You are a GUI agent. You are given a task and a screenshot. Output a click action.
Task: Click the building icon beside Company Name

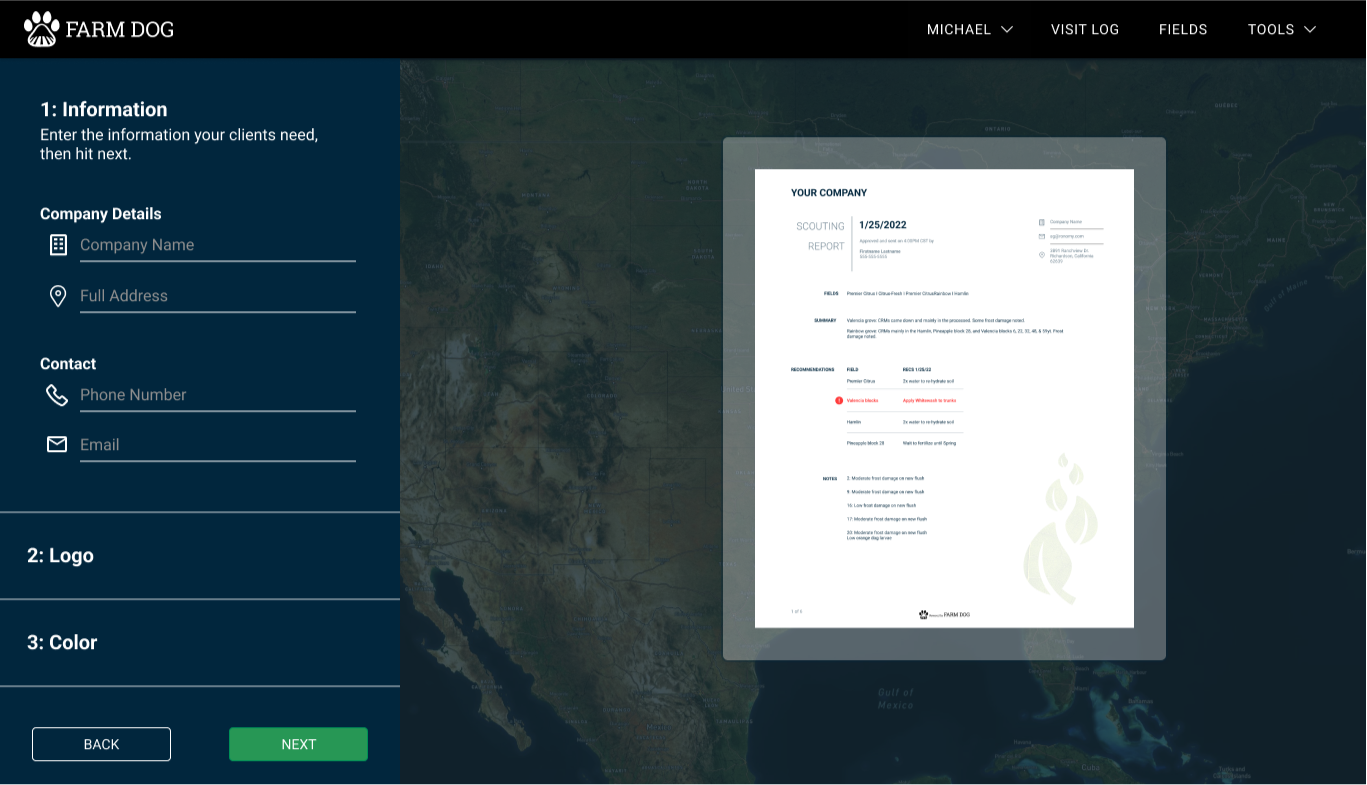(x=58, y=244)
